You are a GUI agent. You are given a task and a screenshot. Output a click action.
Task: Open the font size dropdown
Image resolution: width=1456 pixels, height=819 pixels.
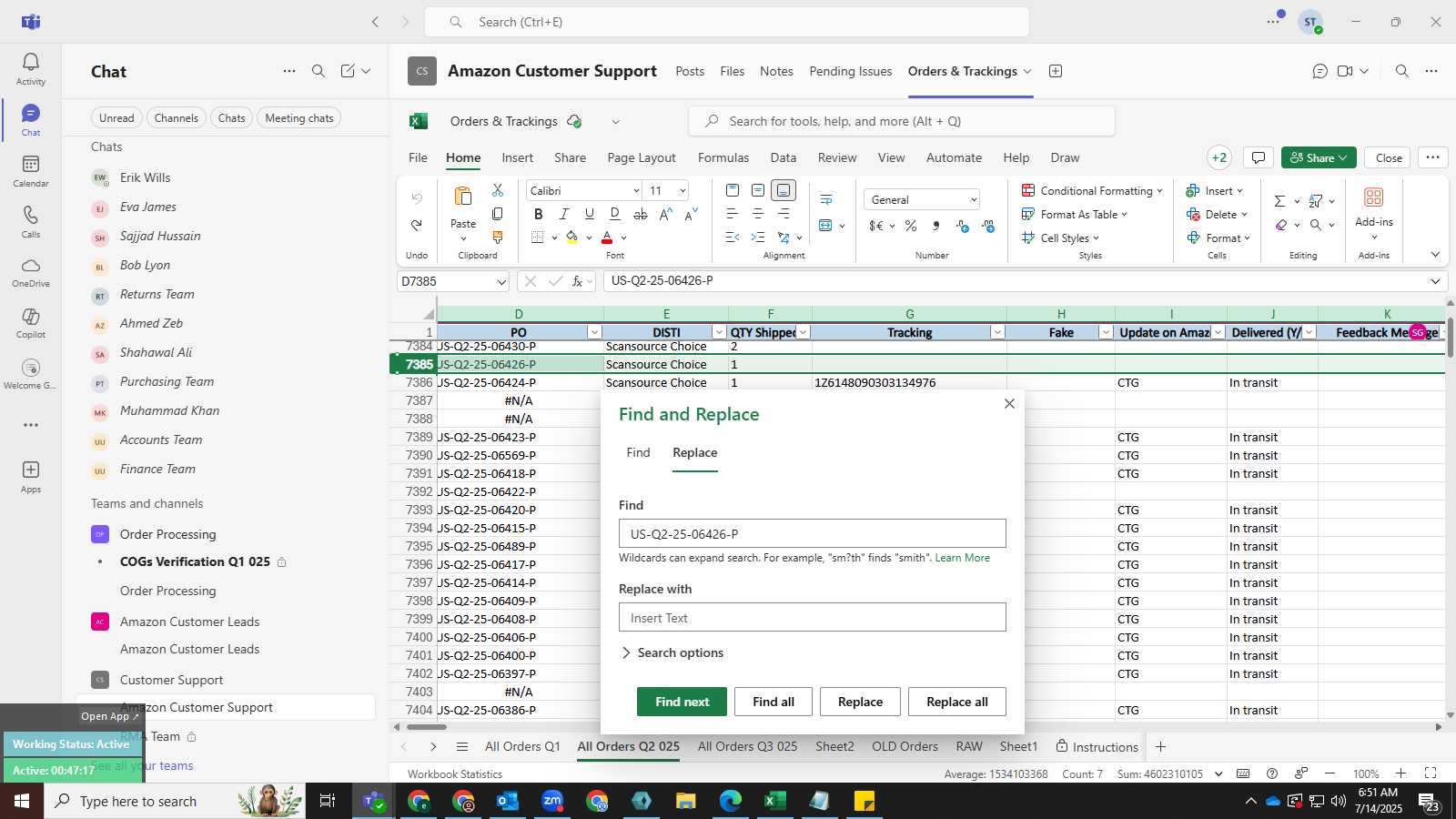coord(682,190)
